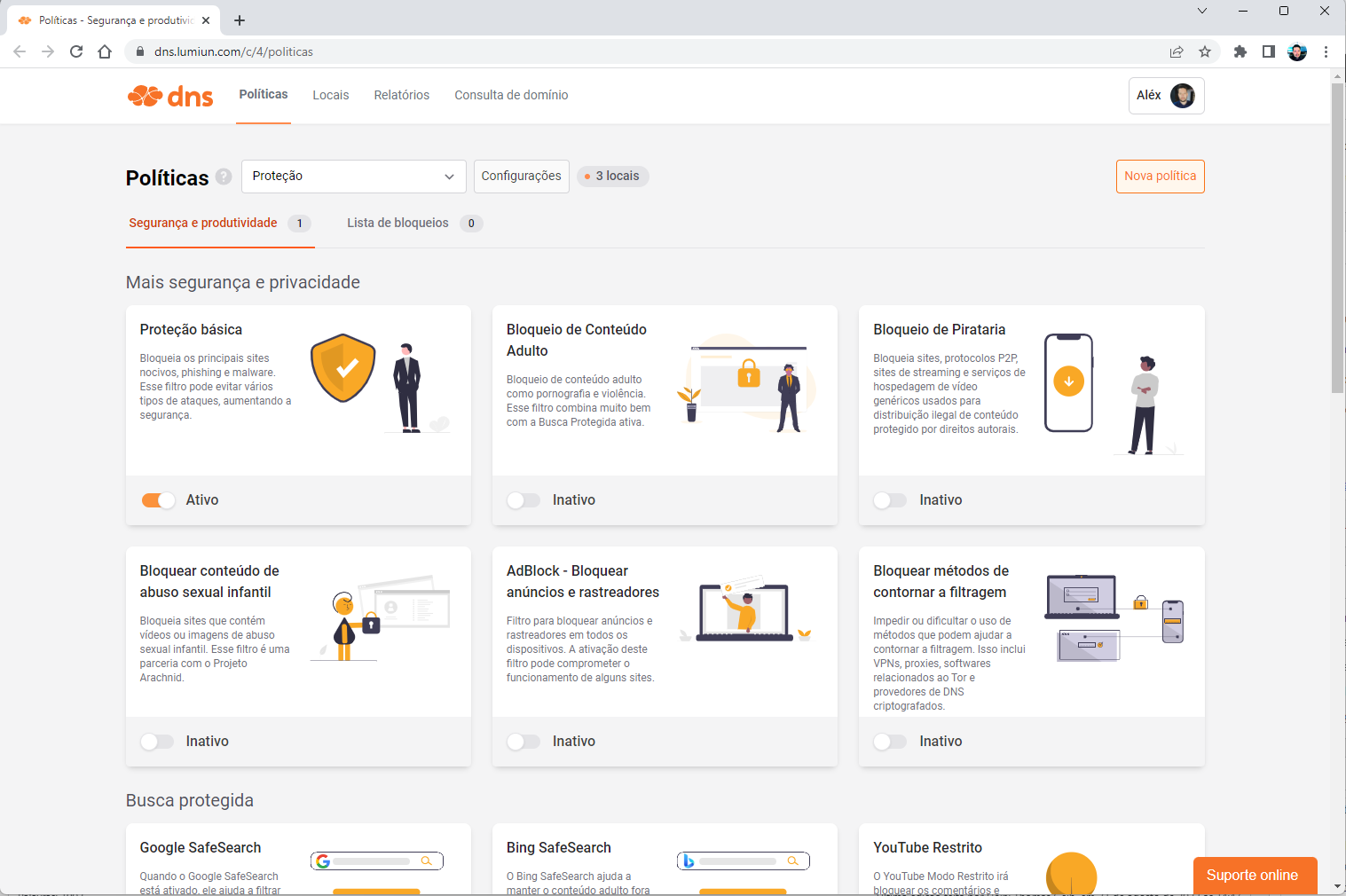Image resolution: width=1346 pixels, height=896 pixels.
Task: Bookmark this page with the star icon
Action: (x=1205, y=51)
